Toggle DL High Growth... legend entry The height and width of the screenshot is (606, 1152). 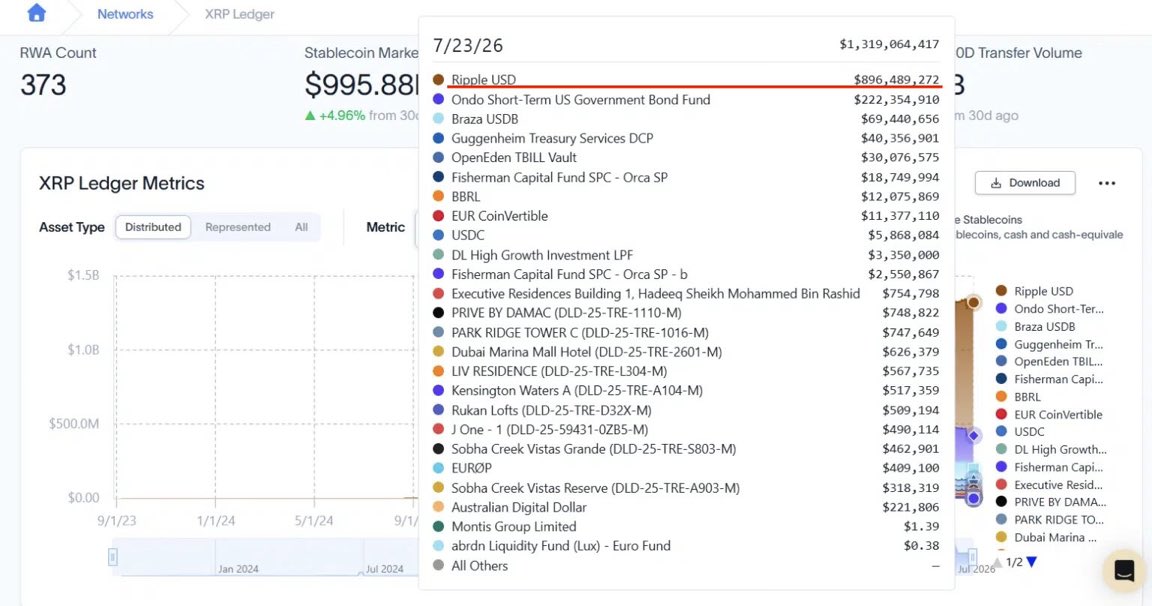[1051, 450]
